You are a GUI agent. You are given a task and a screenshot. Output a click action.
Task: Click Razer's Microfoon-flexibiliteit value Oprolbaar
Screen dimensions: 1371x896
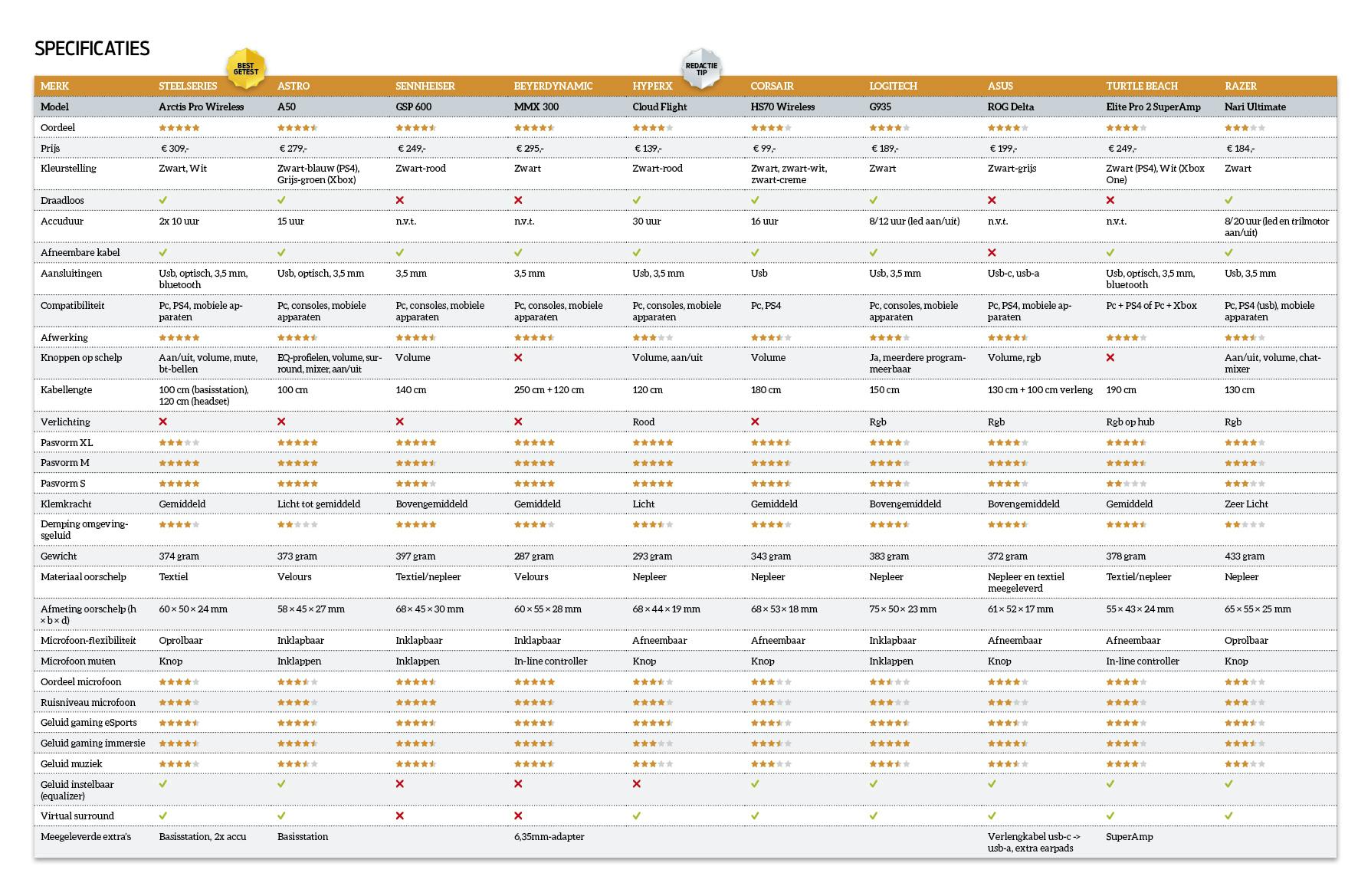tap(1246, 640)
